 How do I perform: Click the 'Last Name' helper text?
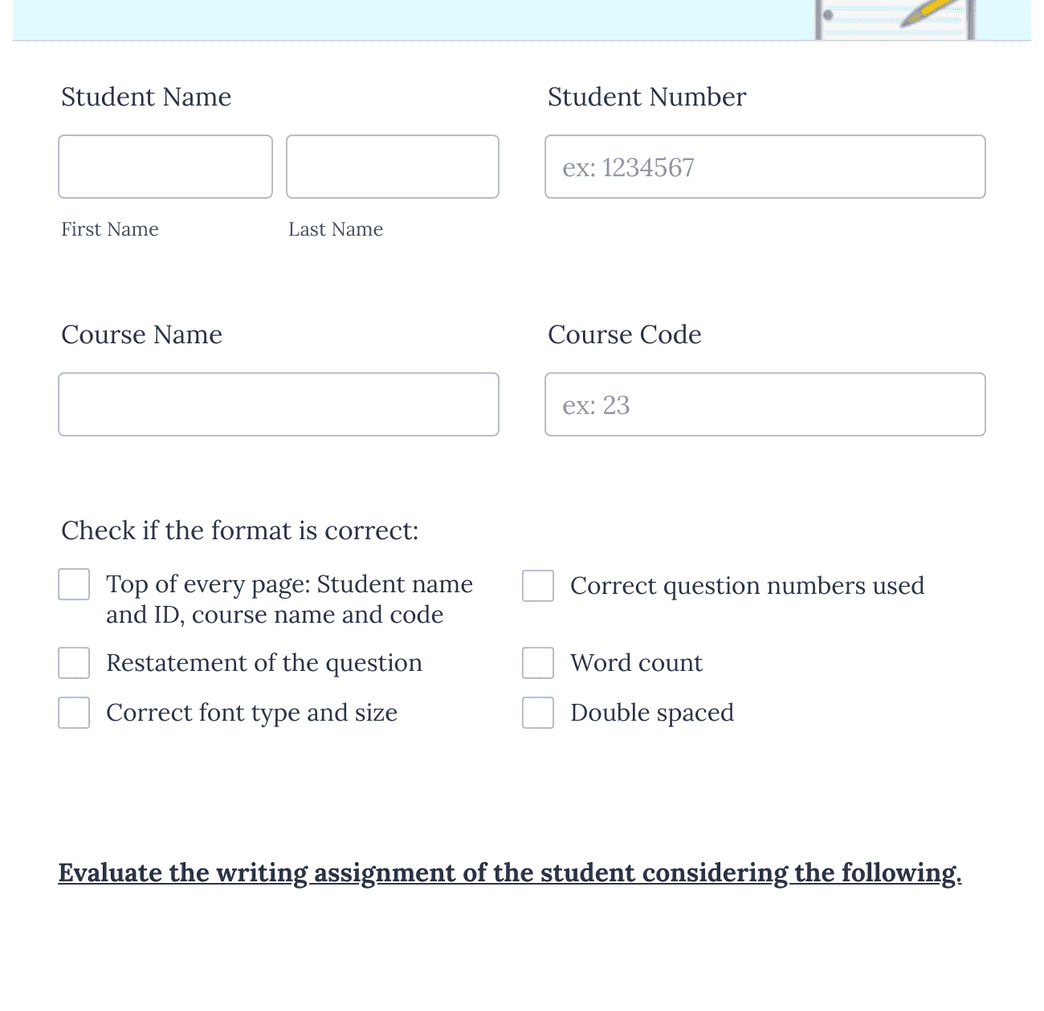click(x=335, y=229)
